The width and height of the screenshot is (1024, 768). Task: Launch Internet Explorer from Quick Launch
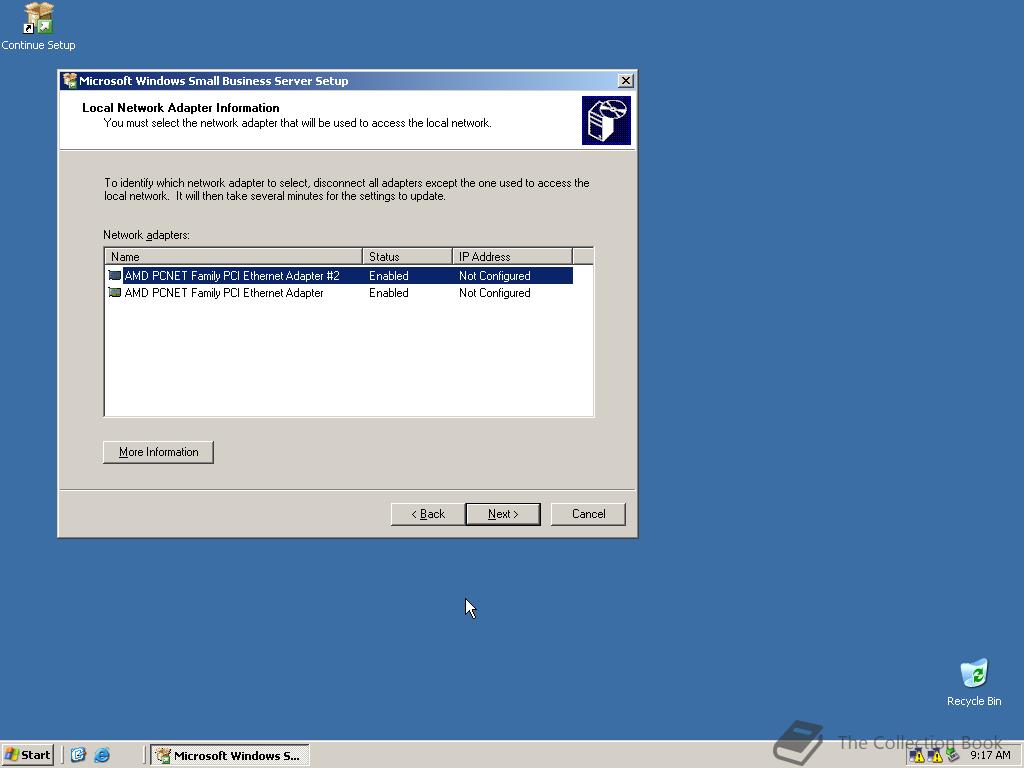click(102, 755)
